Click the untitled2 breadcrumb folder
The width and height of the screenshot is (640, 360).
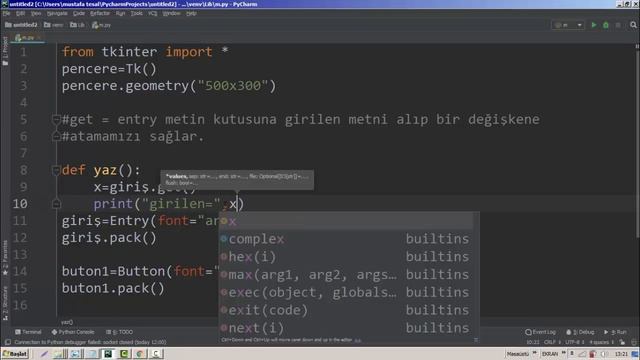coord(21,25)
